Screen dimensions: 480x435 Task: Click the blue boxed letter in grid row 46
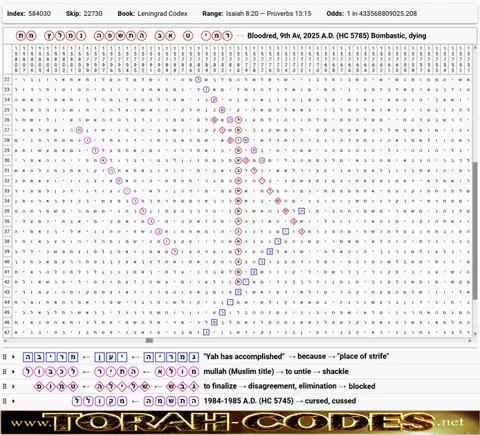(214, 322)
